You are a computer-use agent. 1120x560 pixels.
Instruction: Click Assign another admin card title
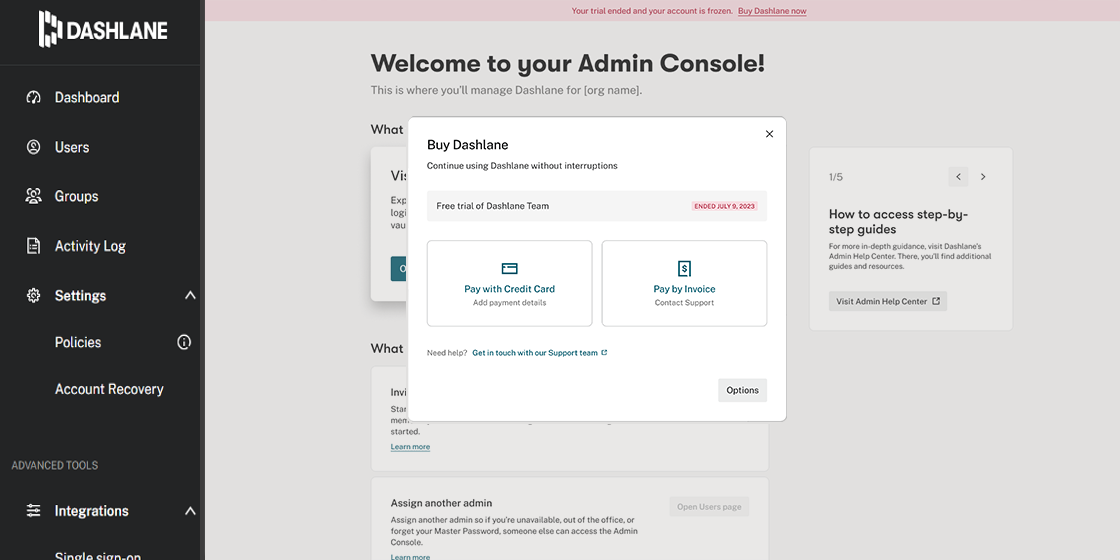(x=441, y=504)
